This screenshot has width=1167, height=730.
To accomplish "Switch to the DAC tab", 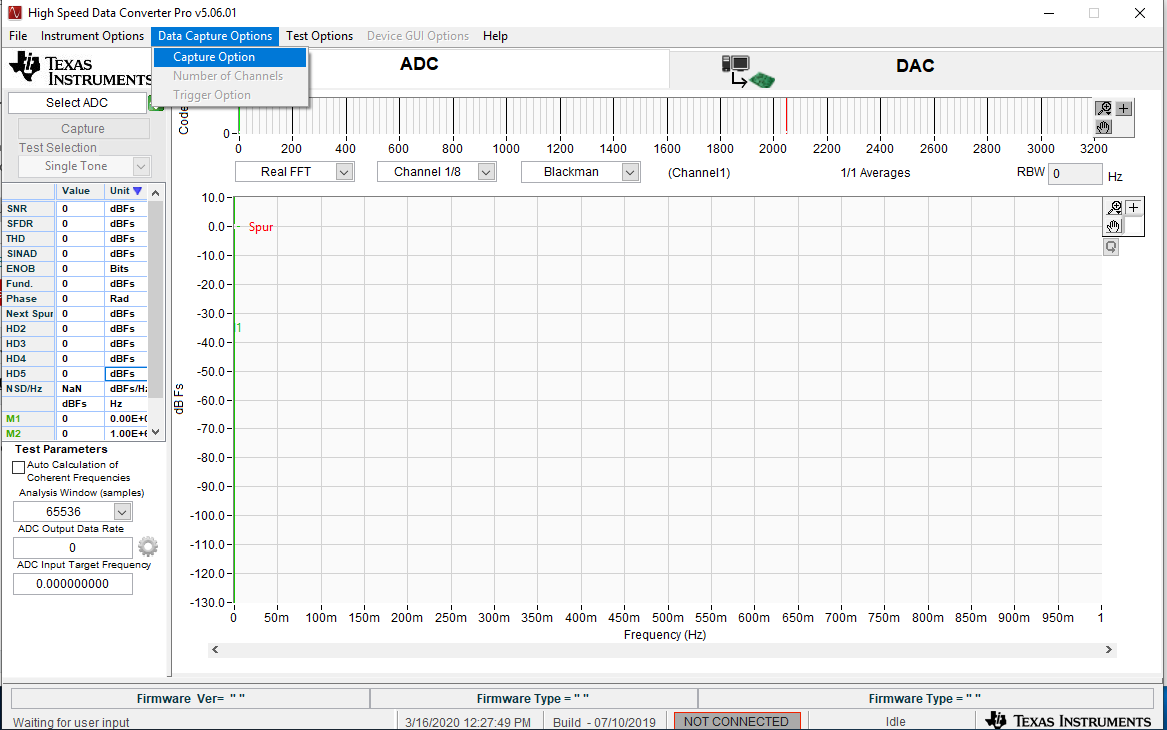I will click(915, 66).
